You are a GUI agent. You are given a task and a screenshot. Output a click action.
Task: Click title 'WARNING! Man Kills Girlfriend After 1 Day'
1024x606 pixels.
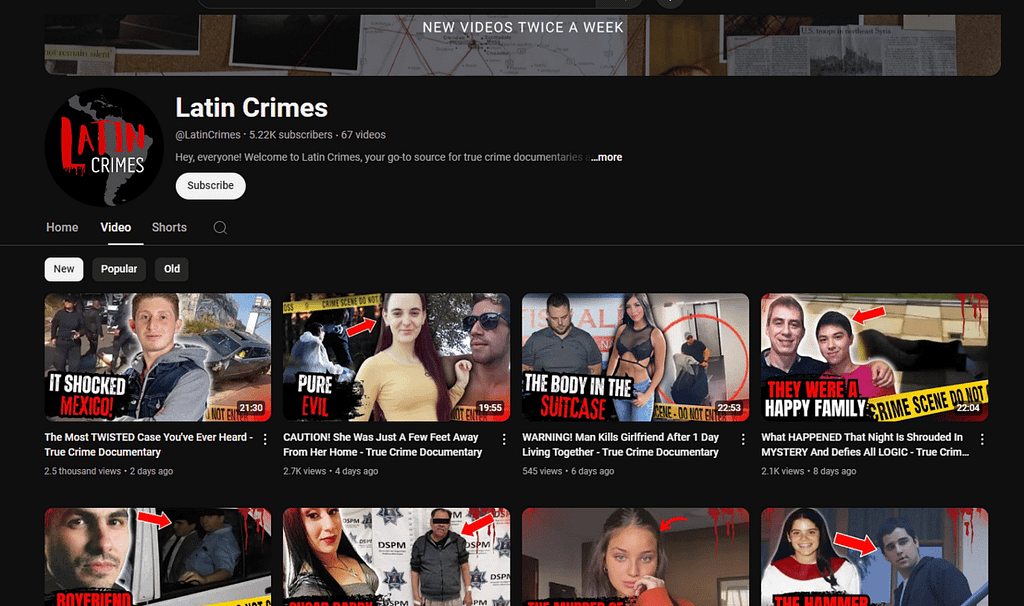point(620,445)
